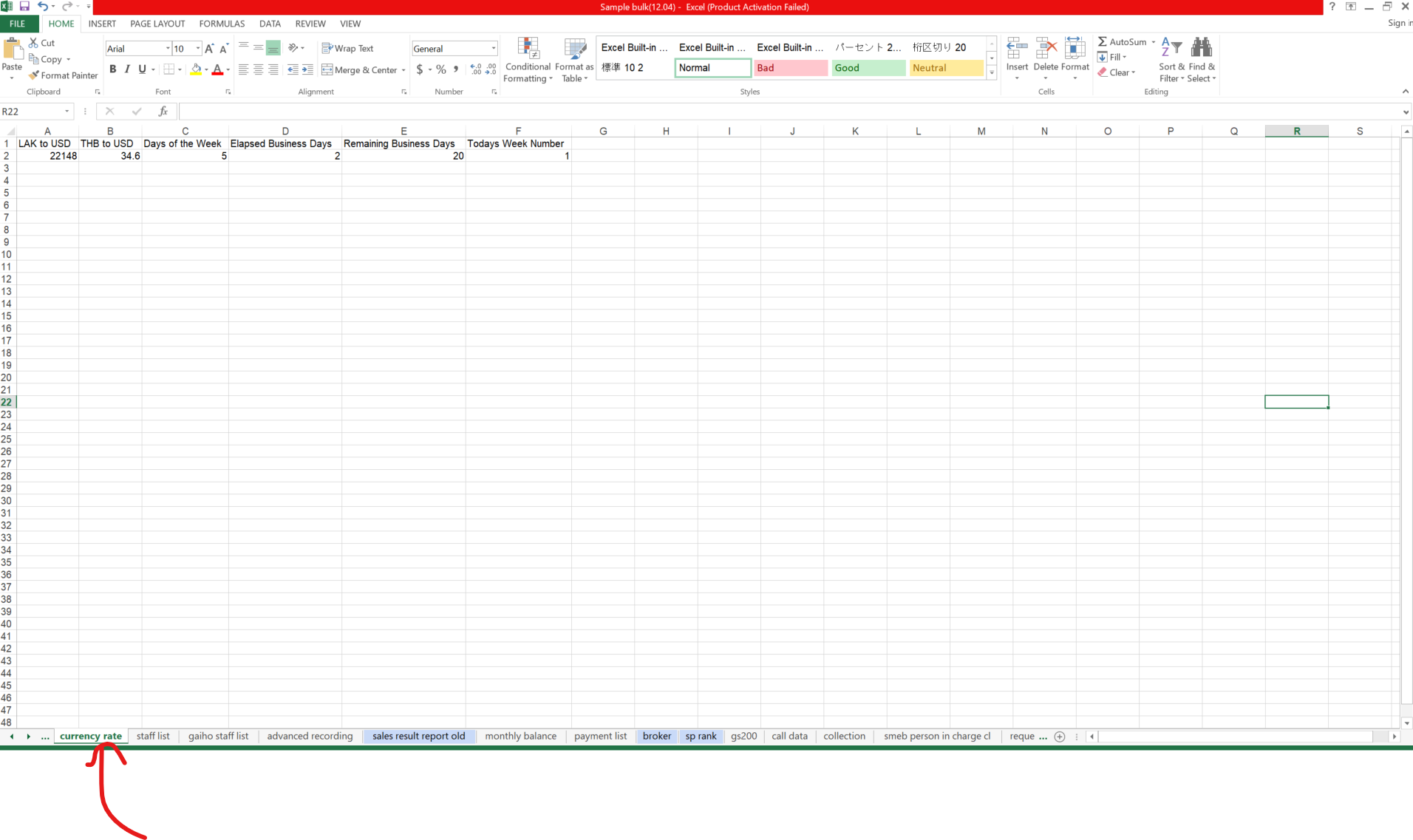Image resolution: width=1413 pixels, height=840 pixels.
Task: Open the font size dropdown
Action: (198, 49)
